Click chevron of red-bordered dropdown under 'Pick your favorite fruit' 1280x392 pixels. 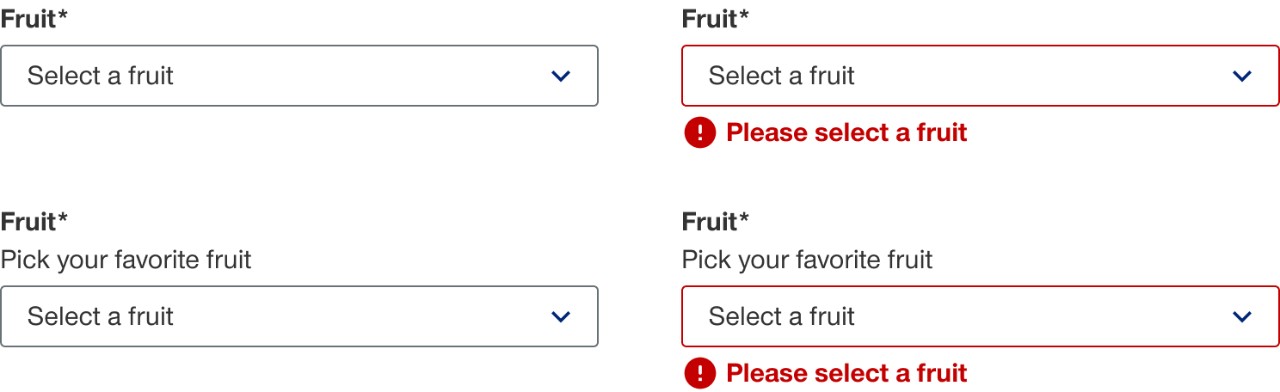coord(1242,317)
